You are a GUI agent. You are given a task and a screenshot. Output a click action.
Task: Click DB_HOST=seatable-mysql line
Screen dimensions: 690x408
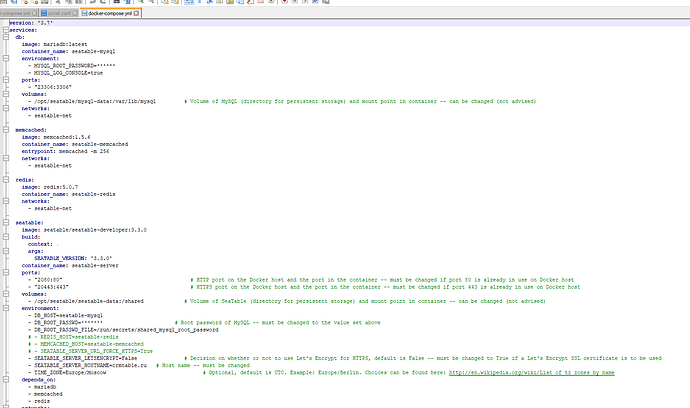click(x=68, y=316)
